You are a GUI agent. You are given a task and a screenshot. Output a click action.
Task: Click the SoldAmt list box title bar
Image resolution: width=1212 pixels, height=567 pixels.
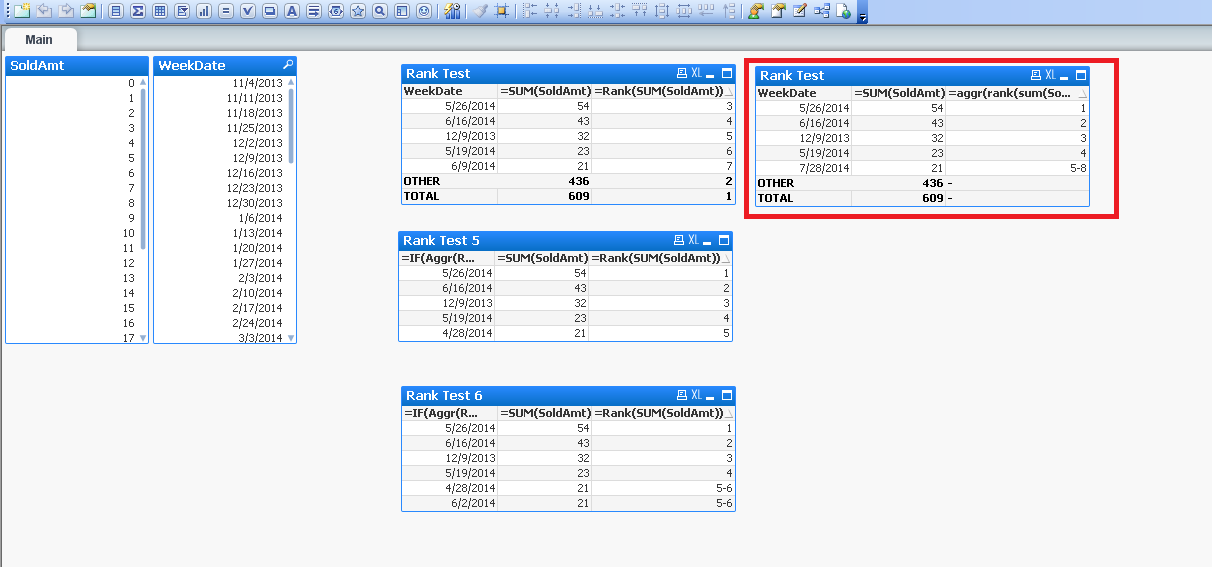point(76,65)
